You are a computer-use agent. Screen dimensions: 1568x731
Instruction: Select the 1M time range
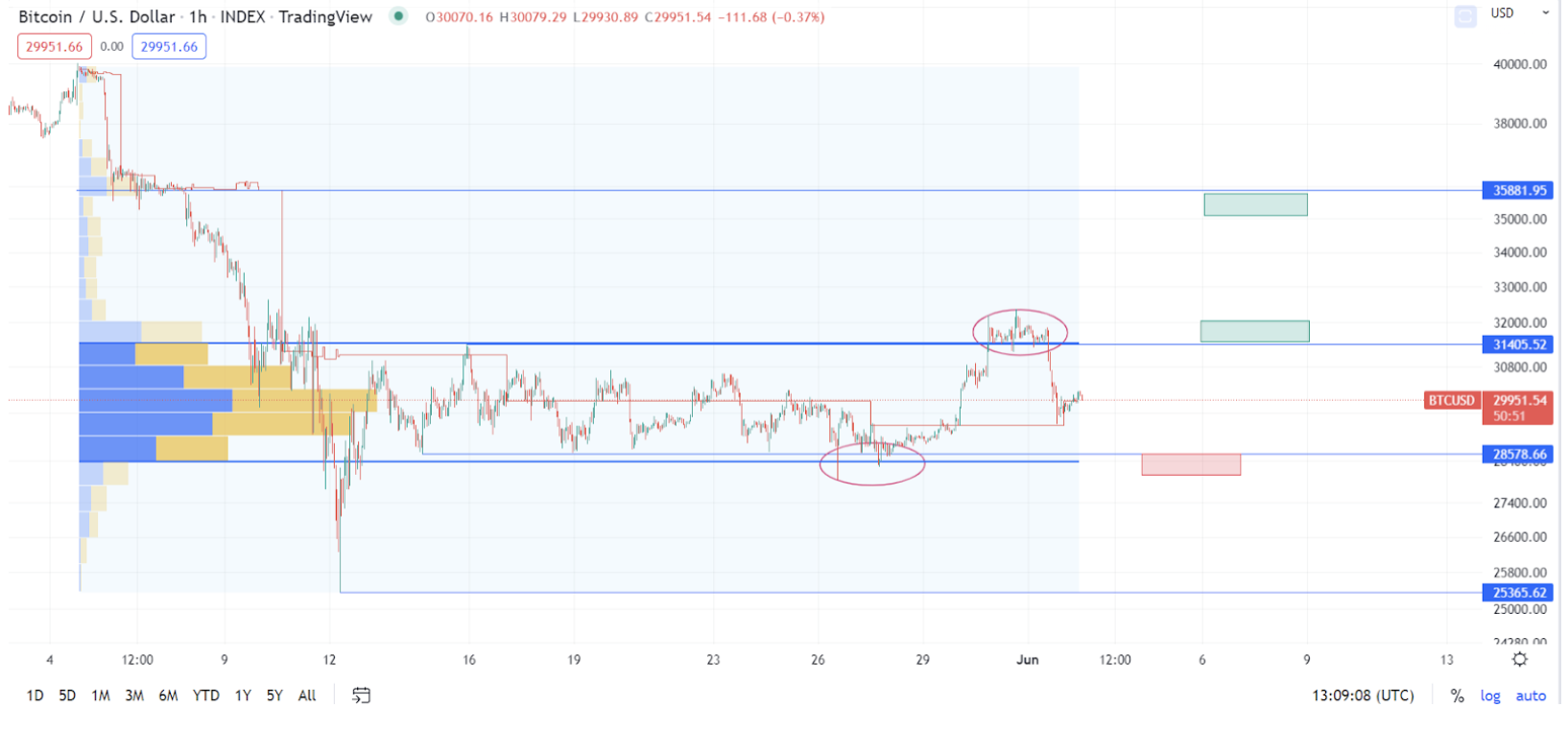point(101,696)
